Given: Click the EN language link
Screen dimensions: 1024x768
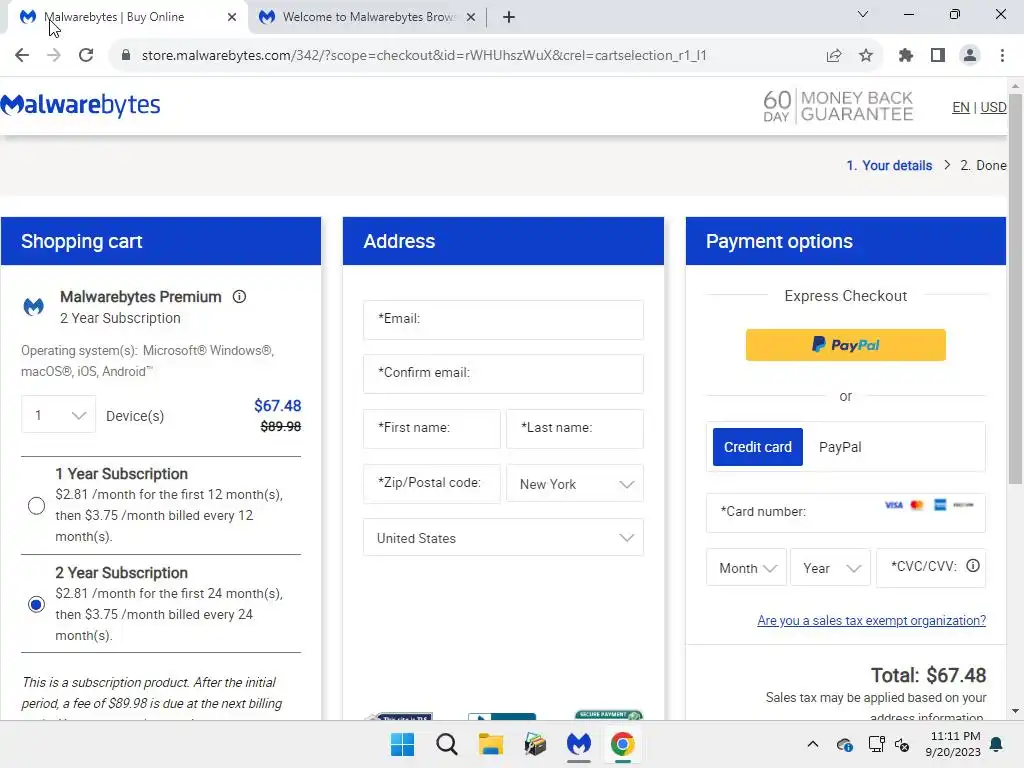Looking at the screenshot, I should (961, 107).
